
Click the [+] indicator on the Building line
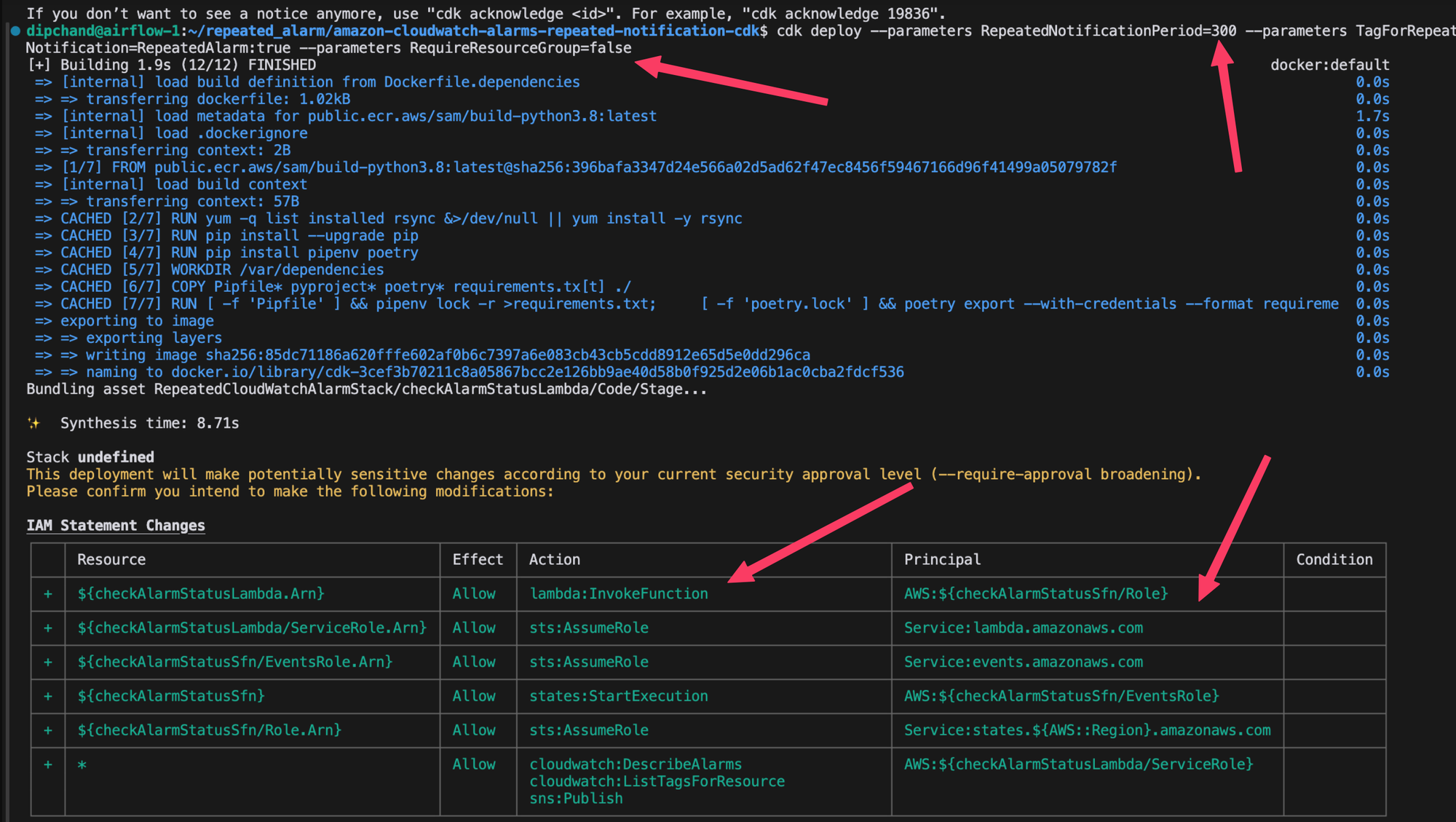(x=41, y=64)
